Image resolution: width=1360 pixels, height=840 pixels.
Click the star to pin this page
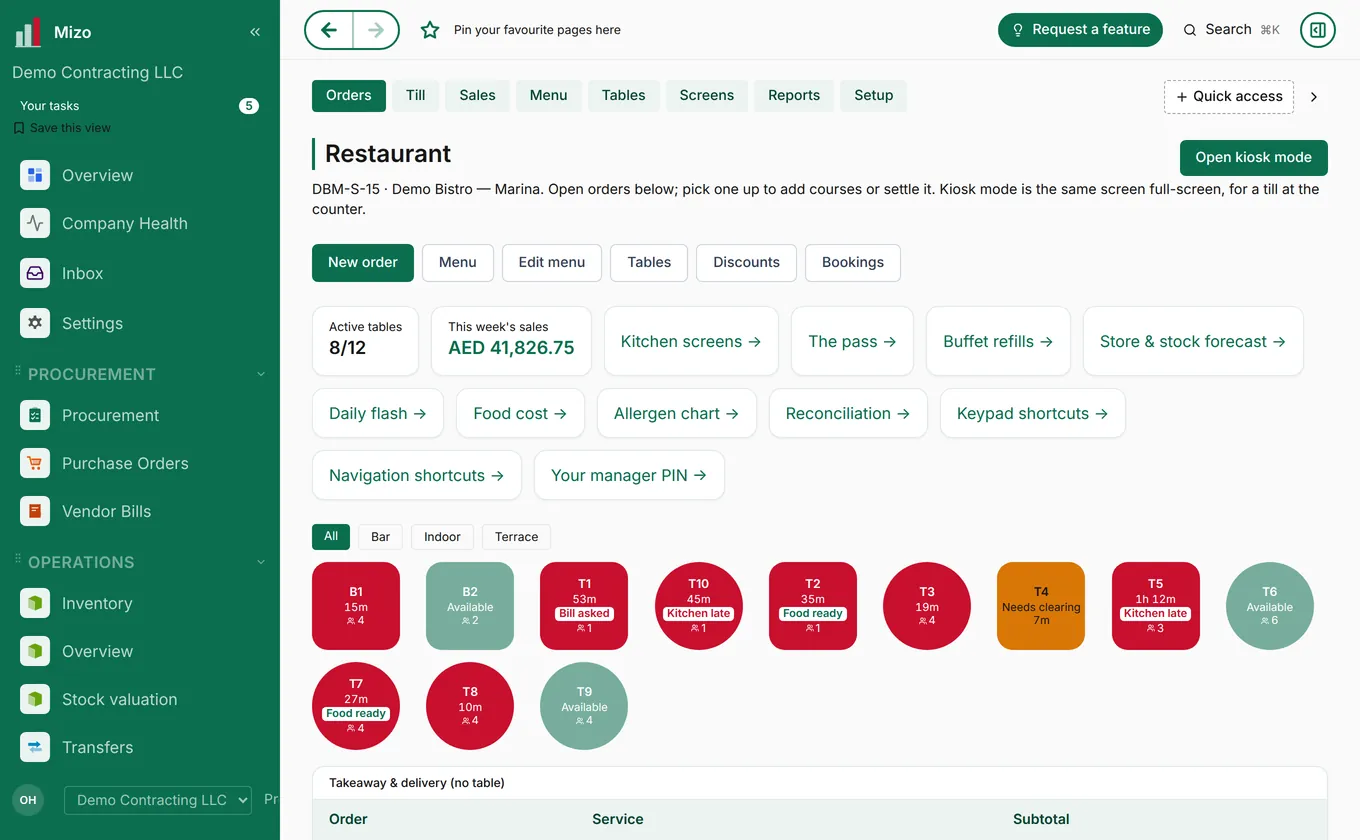coord(430,30)
